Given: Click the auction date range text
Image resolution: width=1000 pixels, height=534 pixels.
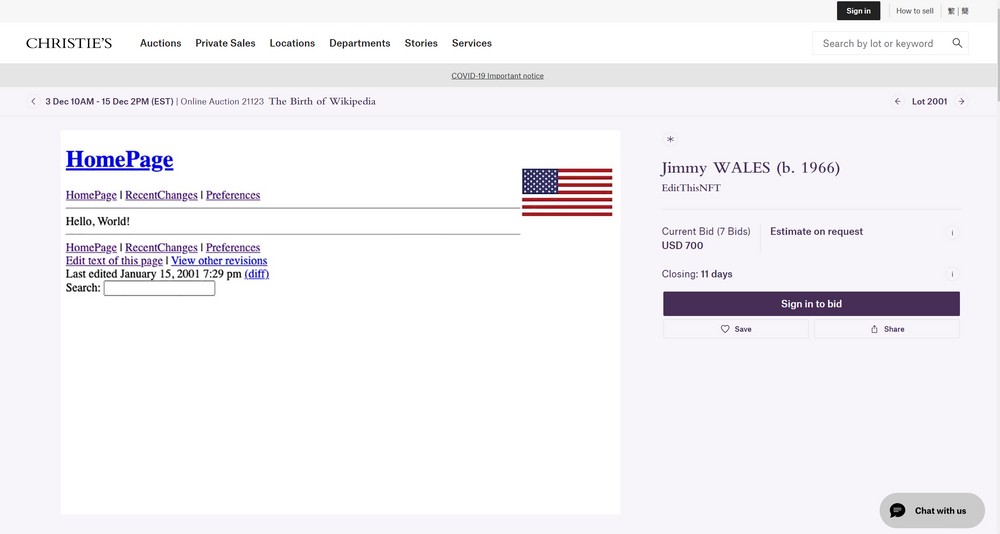Looking at the screenshot, I should click(x=109, y=101).
